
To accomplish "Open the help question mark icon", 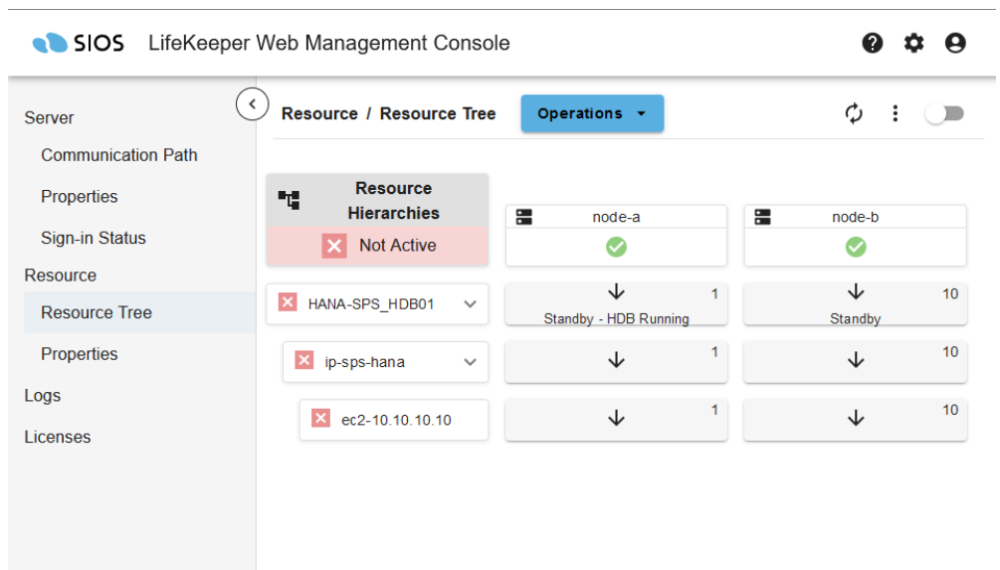I will pyautogui.click(x=872, y=43).
